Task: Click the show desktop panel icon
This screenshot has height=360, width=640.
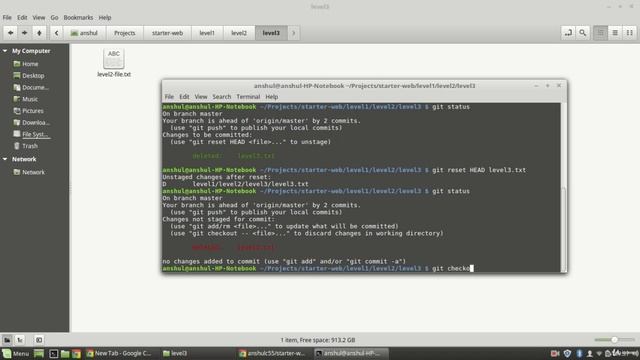Action: (x=39, y=353)
